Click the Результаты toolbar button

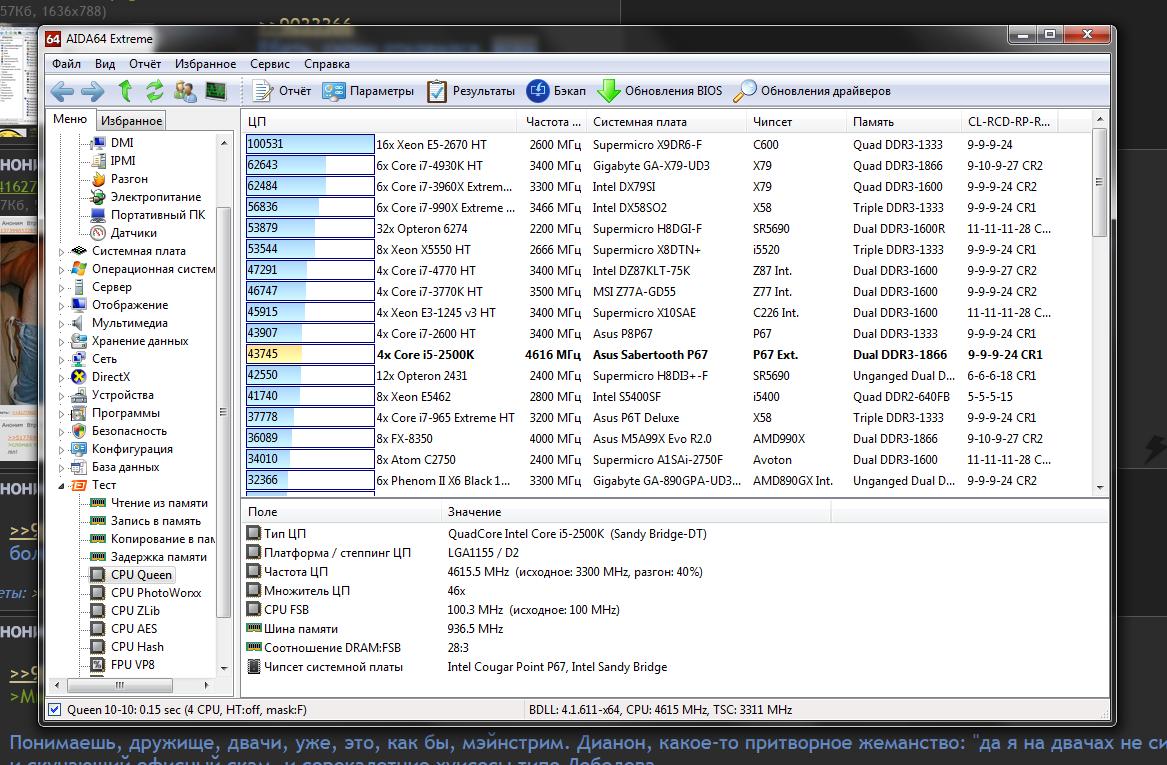pos(470,91)
